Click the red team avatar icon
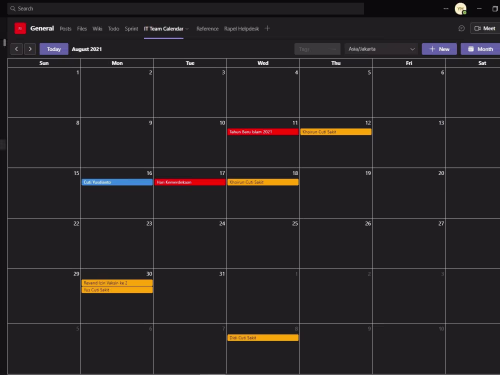 (x=20, y=29)
